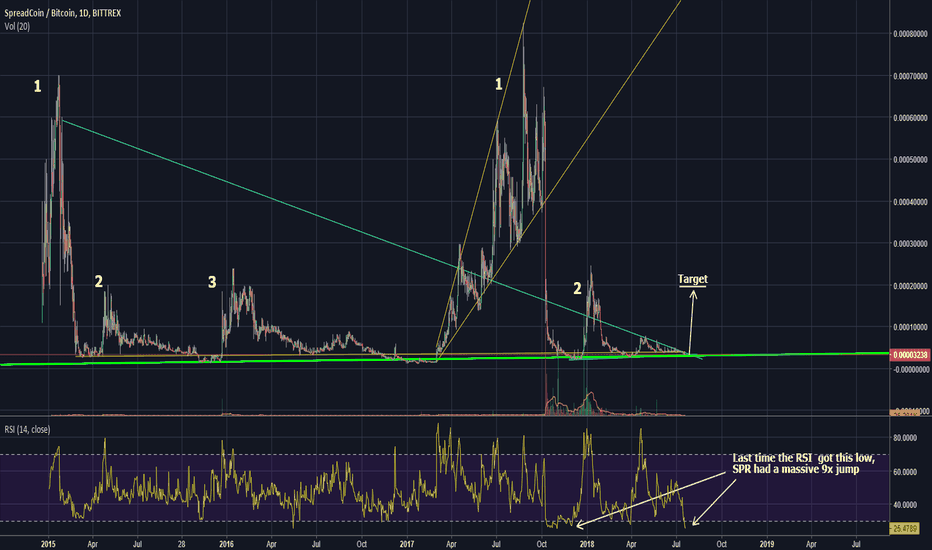Click the 0.00020000 price axis label

(911, 286)
